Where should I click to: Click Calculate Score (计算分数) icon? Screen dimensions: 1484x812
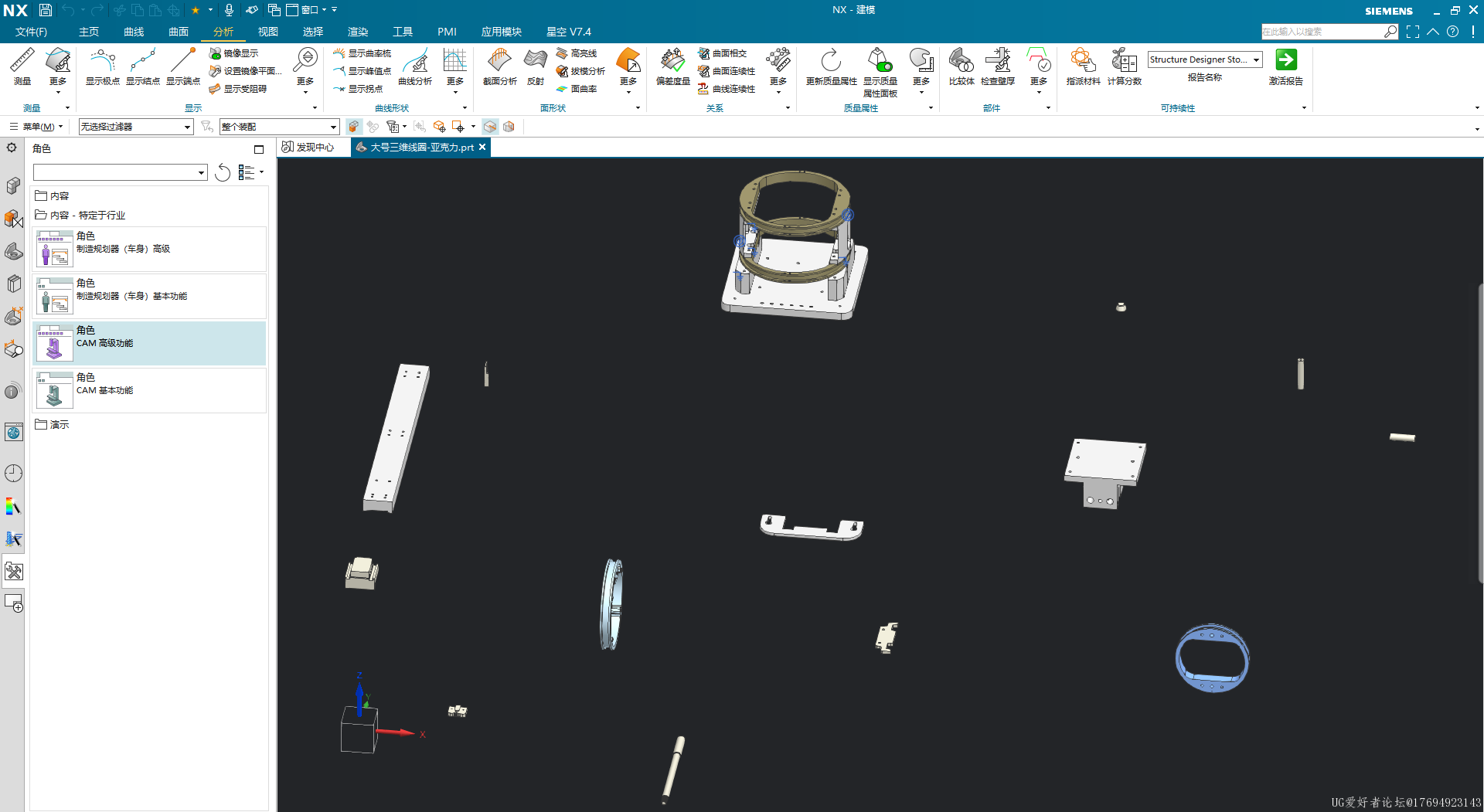click(1124, 66)
